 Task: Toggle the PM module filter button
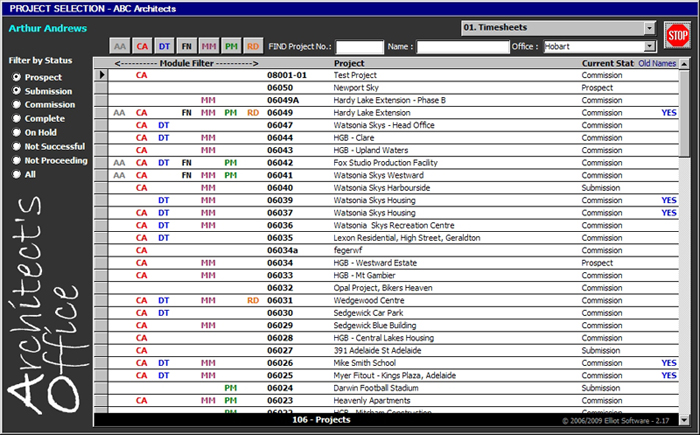pyautogui.click(x=230, y=46)
